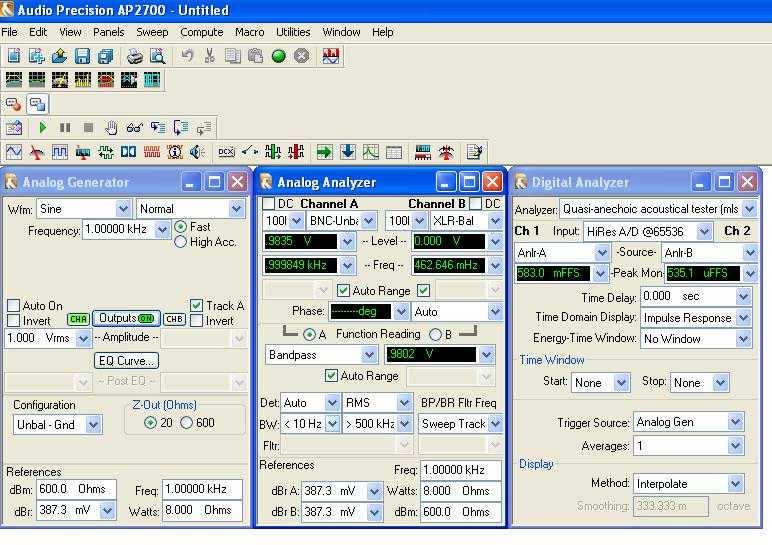This screenshot has width=772, height=545.
Task: Click the speaker Headphone/Speaker panel icon
Action: (x=197, y=152)
